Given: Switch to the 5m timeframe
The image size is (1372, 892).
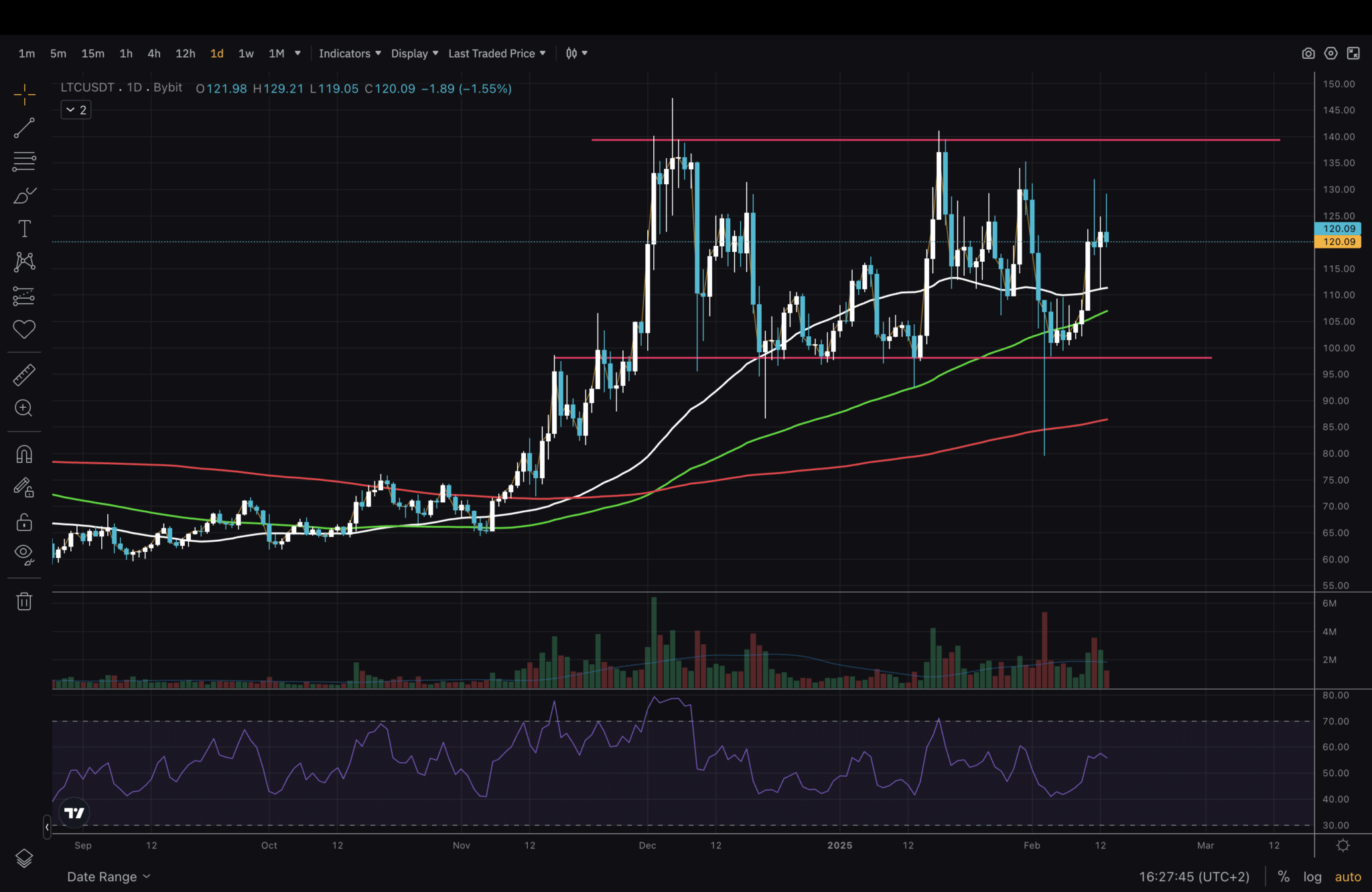Looking at the screenshot, I should 58,54.
